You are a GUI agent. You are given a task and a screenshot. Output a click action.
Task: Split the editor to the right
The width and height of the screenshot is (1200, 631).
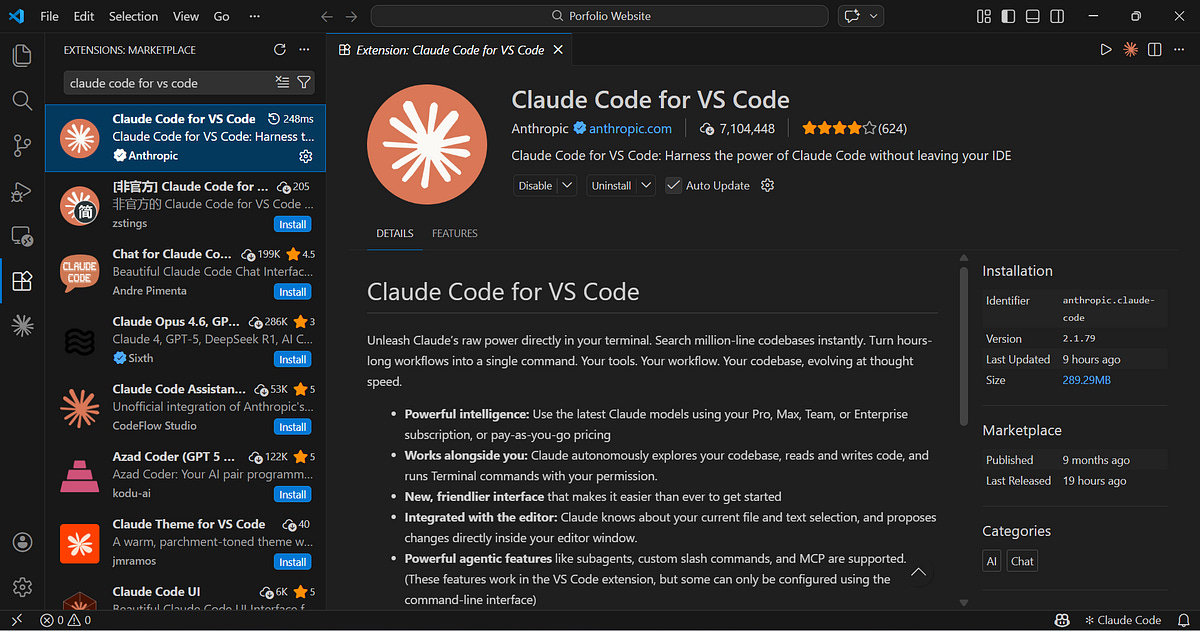click(x=1155, y=49)
